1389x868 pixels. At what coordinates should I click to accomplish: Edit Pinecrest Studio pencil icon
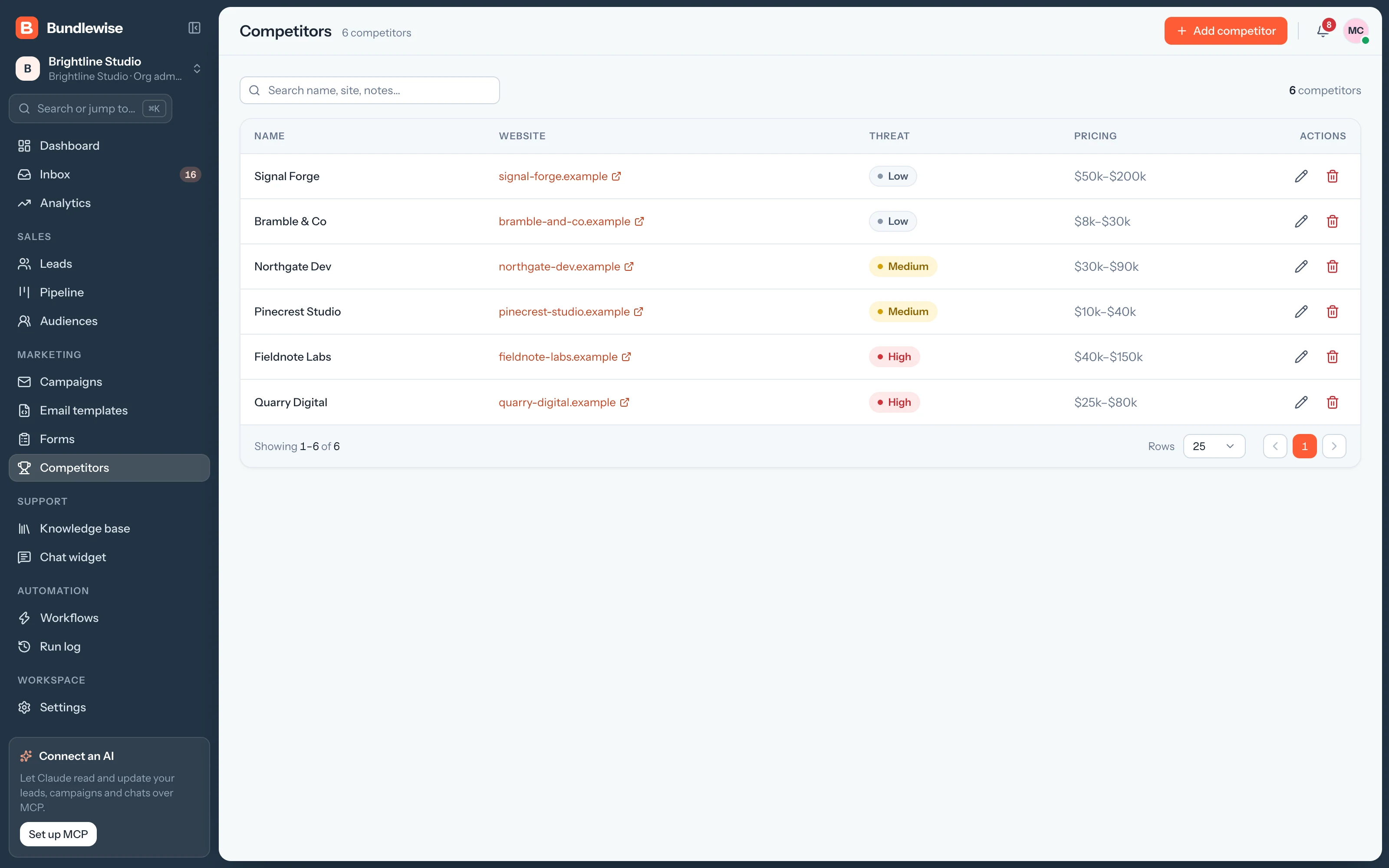[1301, 312]
